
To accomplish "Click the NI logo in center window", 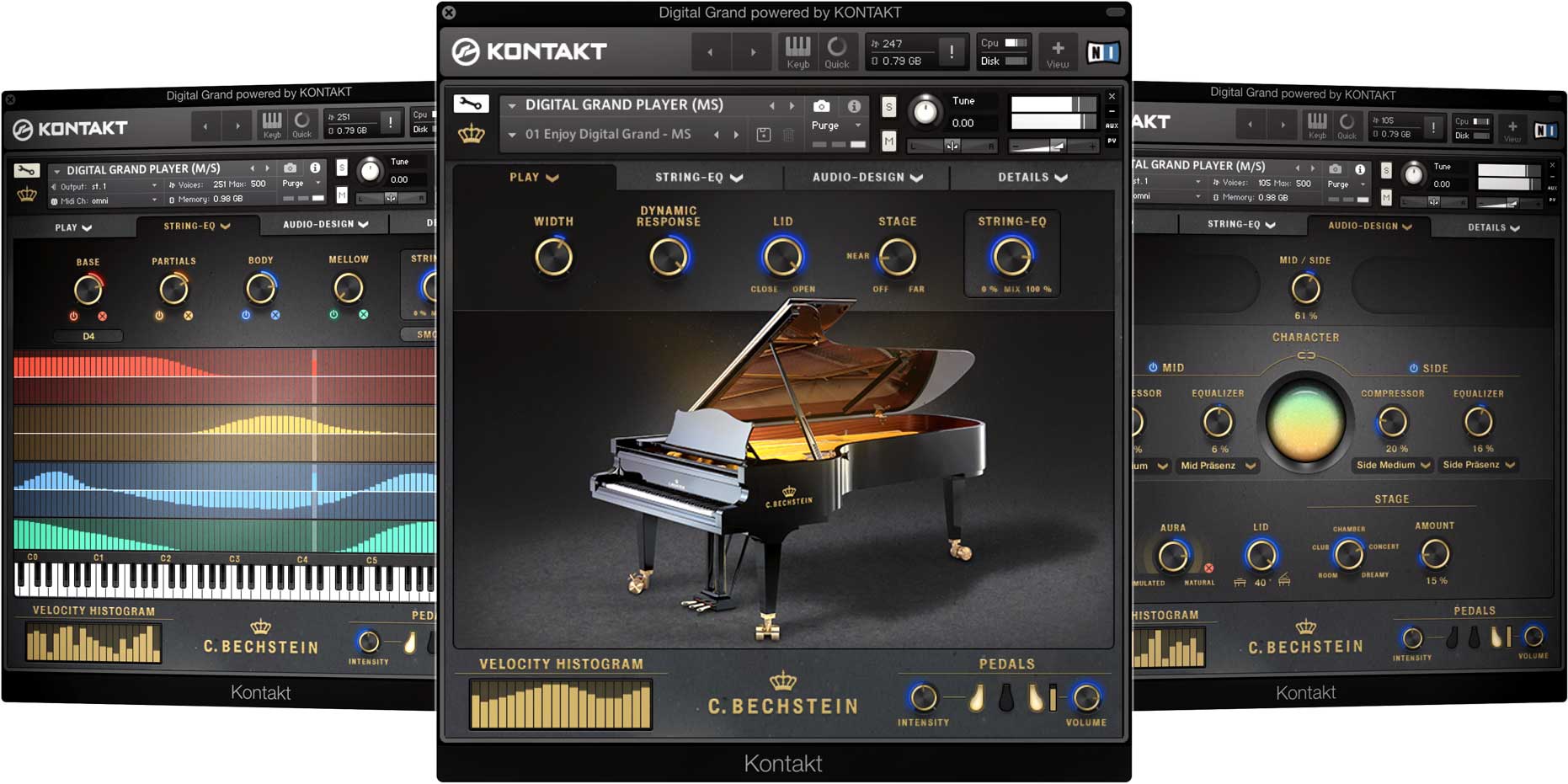I will [x=1102, y=52].
